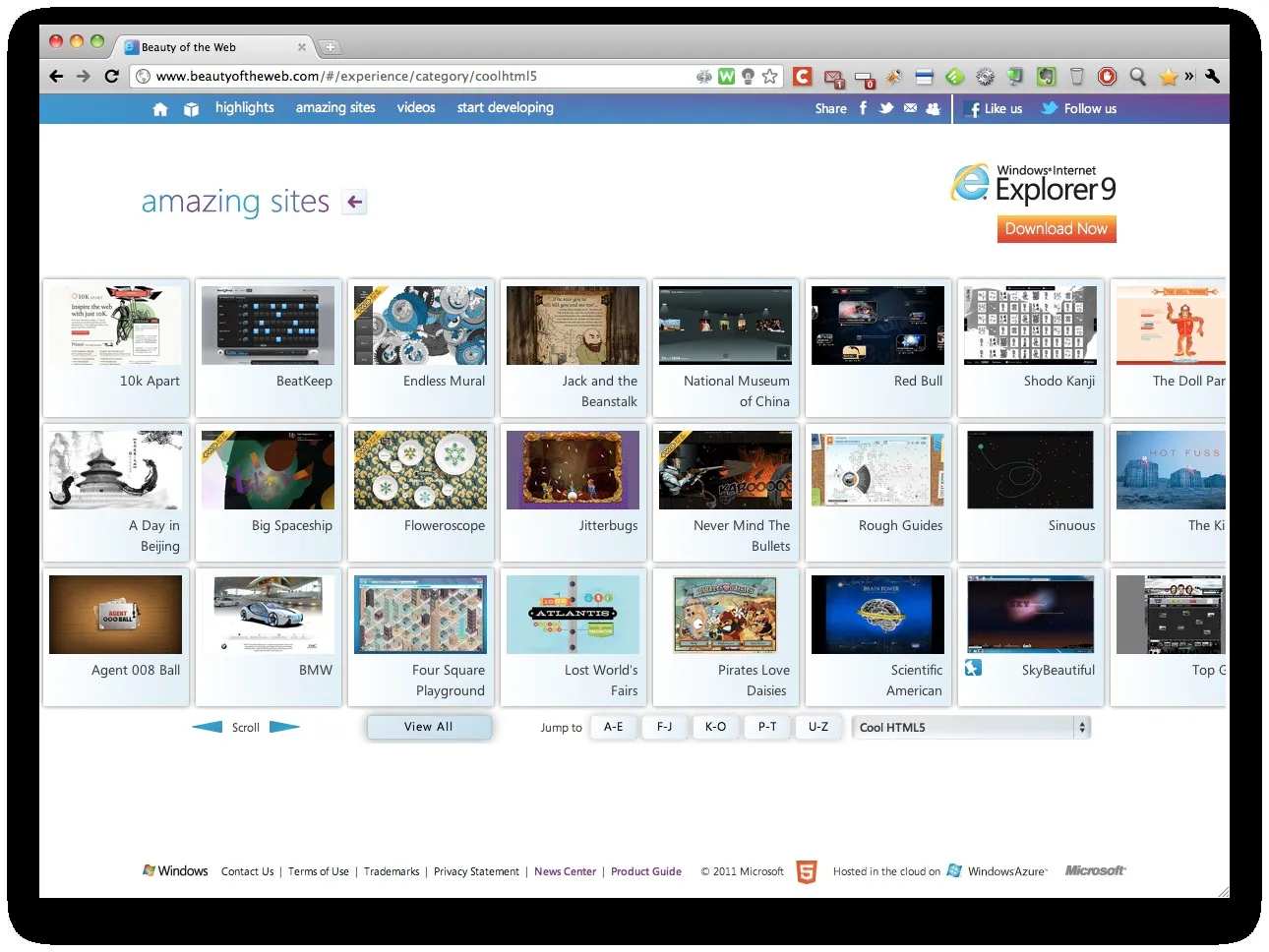The width and height of the screenshot is (1269, 952).
Task: Click the HTML5 logo in footer
Action: [x=807, y=871]
